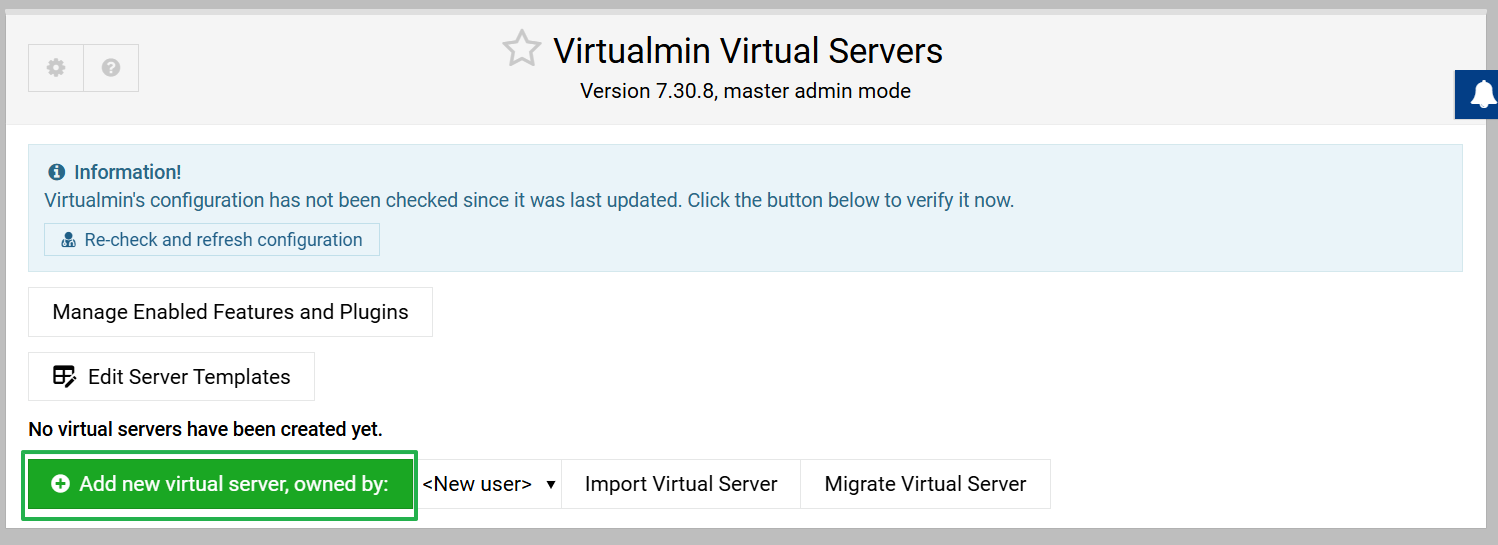Open the help question mark icon
Image resolution: width=1498 pixels, height=545 pixels.
tap(111, 68)
